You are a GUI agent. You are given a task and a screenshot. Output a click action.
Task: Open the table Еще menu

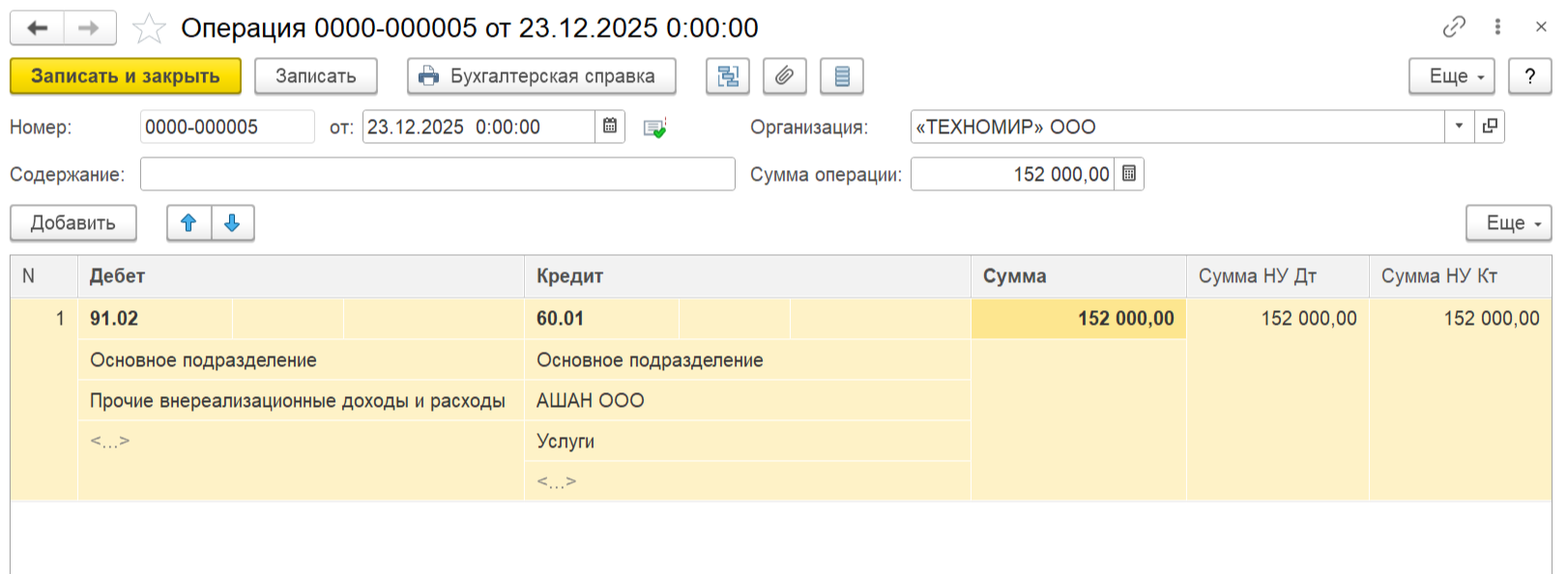click(x=1508, y=223)
